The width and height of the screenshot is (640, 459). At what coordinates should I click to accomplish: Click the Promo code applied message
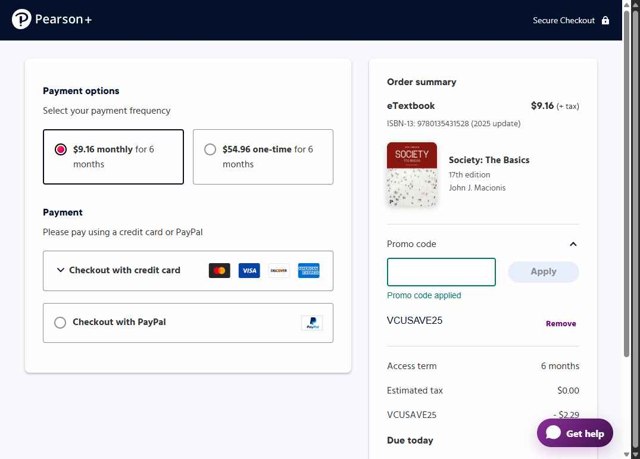(x=424, y=295)
